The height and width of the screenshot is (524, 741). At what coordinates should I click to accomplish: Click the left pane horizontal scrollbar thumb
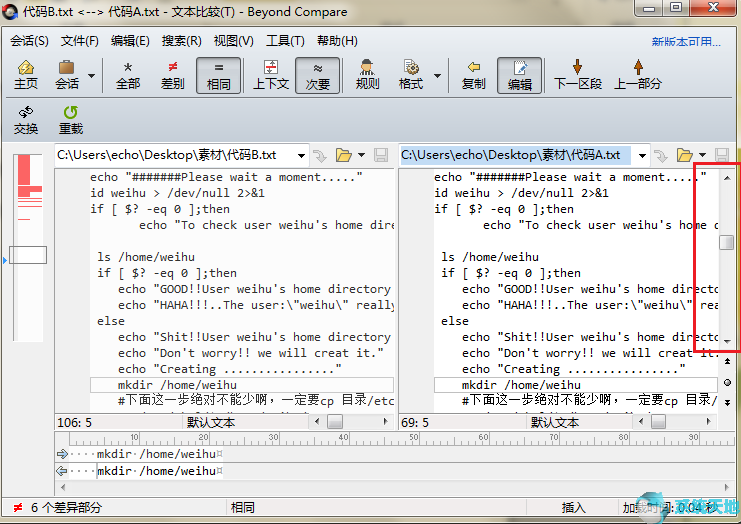pos(335,421)
